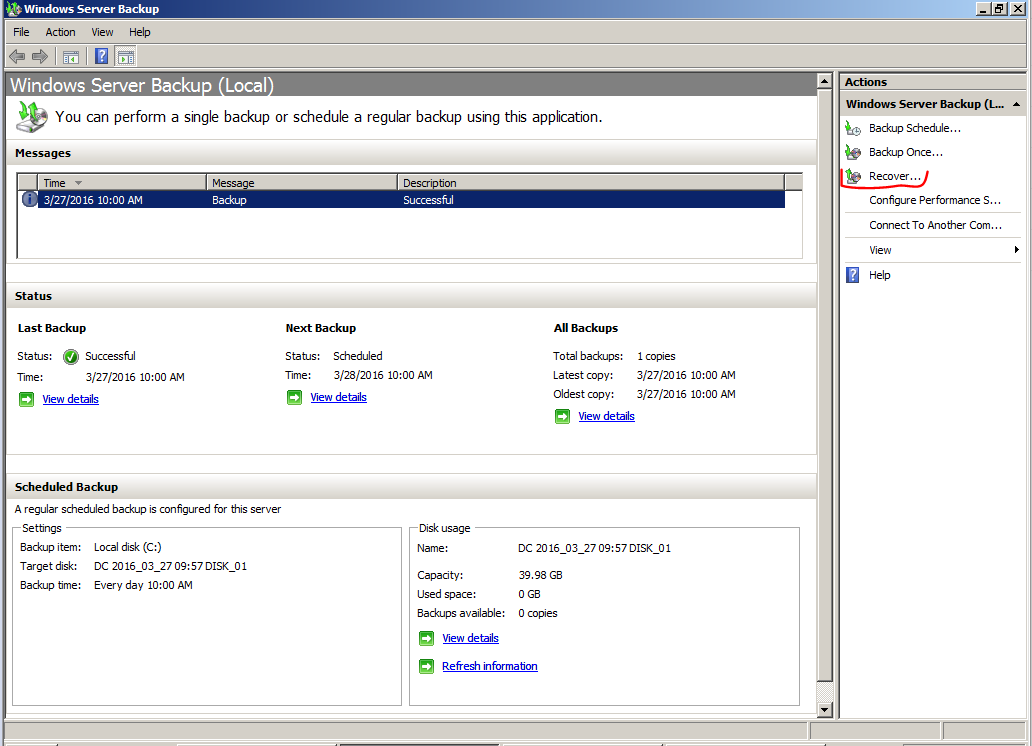Image resolution: width=1032 pixels, height=746 pixels.
Task: Open View details link under Disk usage
Action: 470,638
